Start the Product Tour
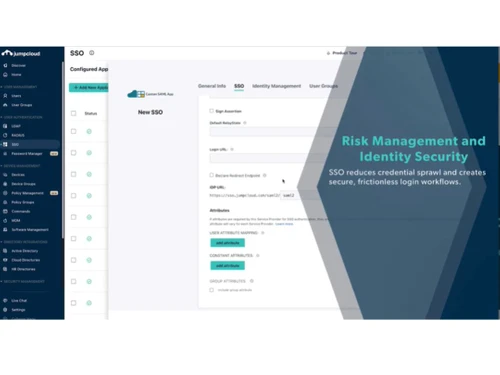Screen dimensions: 500x375 [x=342, y=53]
